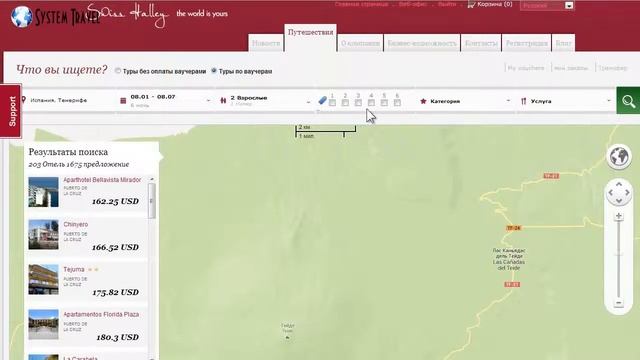This screenshot has height=360, width=640.
Task: Open the Apartamentos Florida Plaza link
Action: (101, 314)
